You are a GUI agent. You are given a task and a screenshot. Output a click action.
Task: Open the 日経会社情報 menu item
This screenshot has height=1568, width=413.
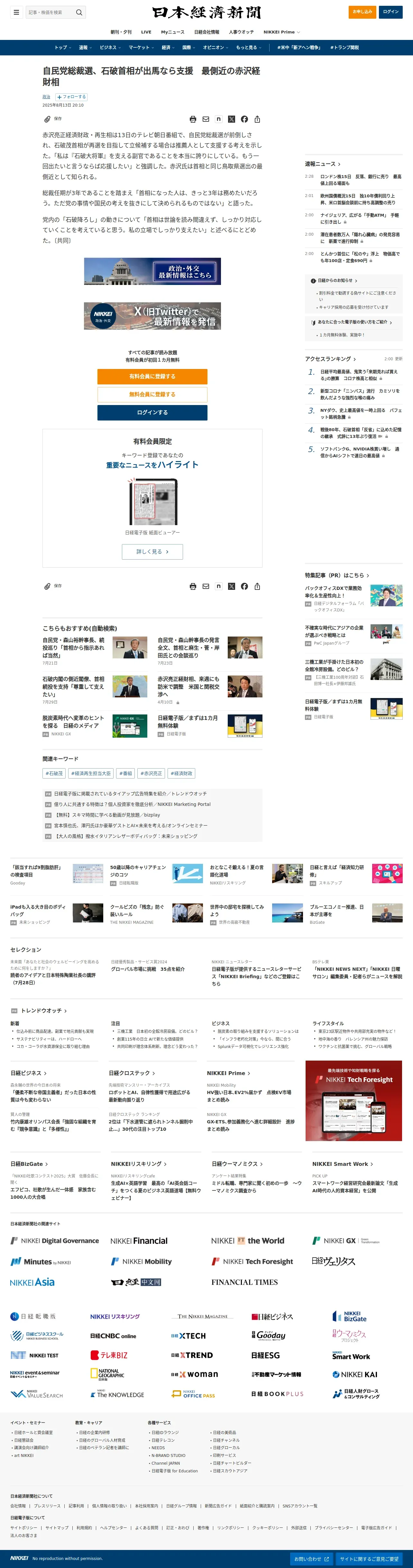[207, 32]
